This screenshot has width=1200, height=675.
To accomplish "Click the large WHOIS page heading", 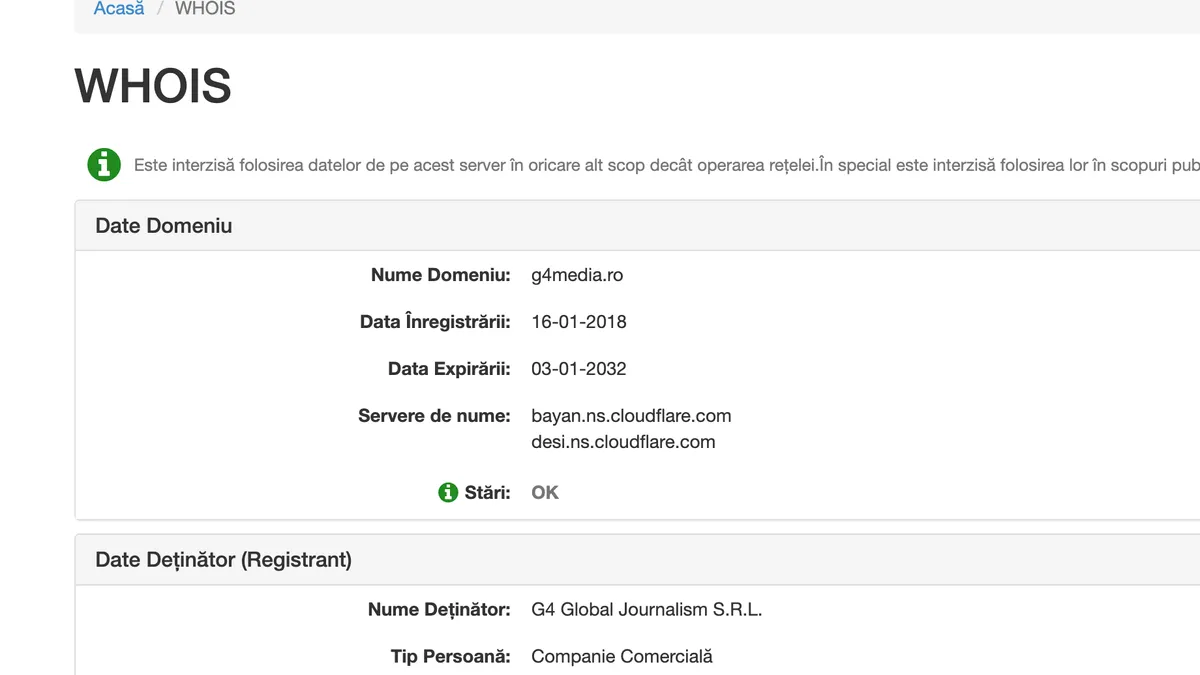I will (153, 86).
